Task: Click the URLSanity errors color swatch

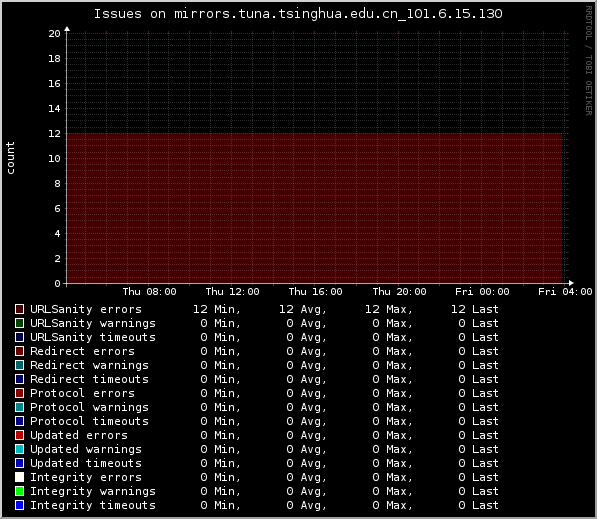Action: pyautogui.click(x=19, y=309)
